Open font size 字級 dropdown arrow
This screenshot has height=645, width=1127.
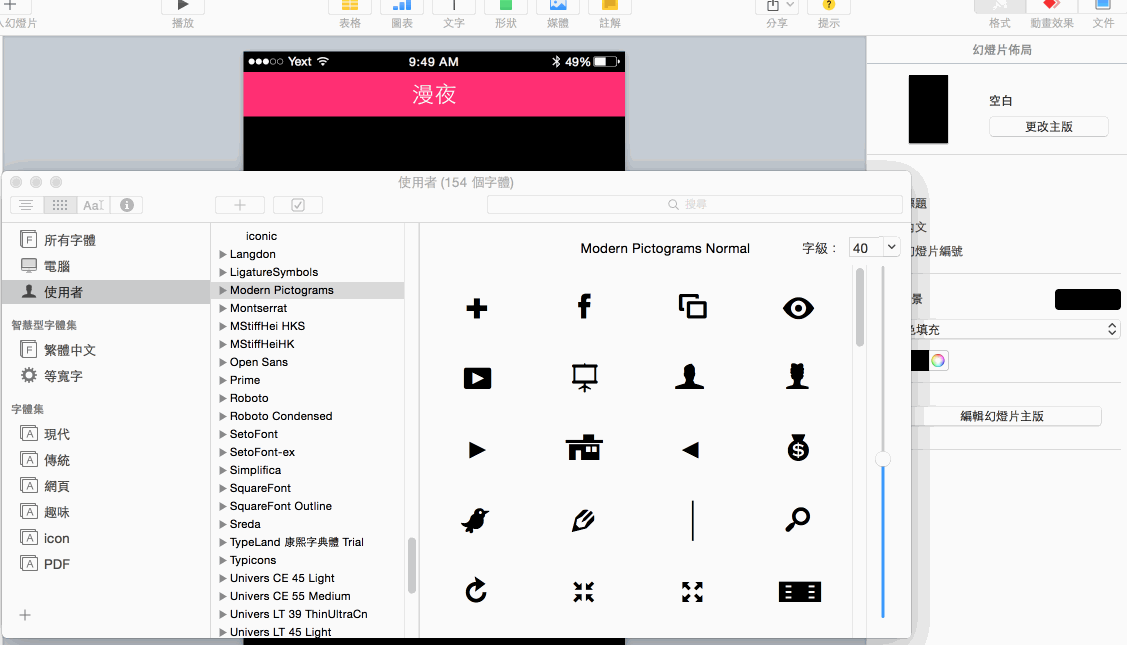coord(891,247)
